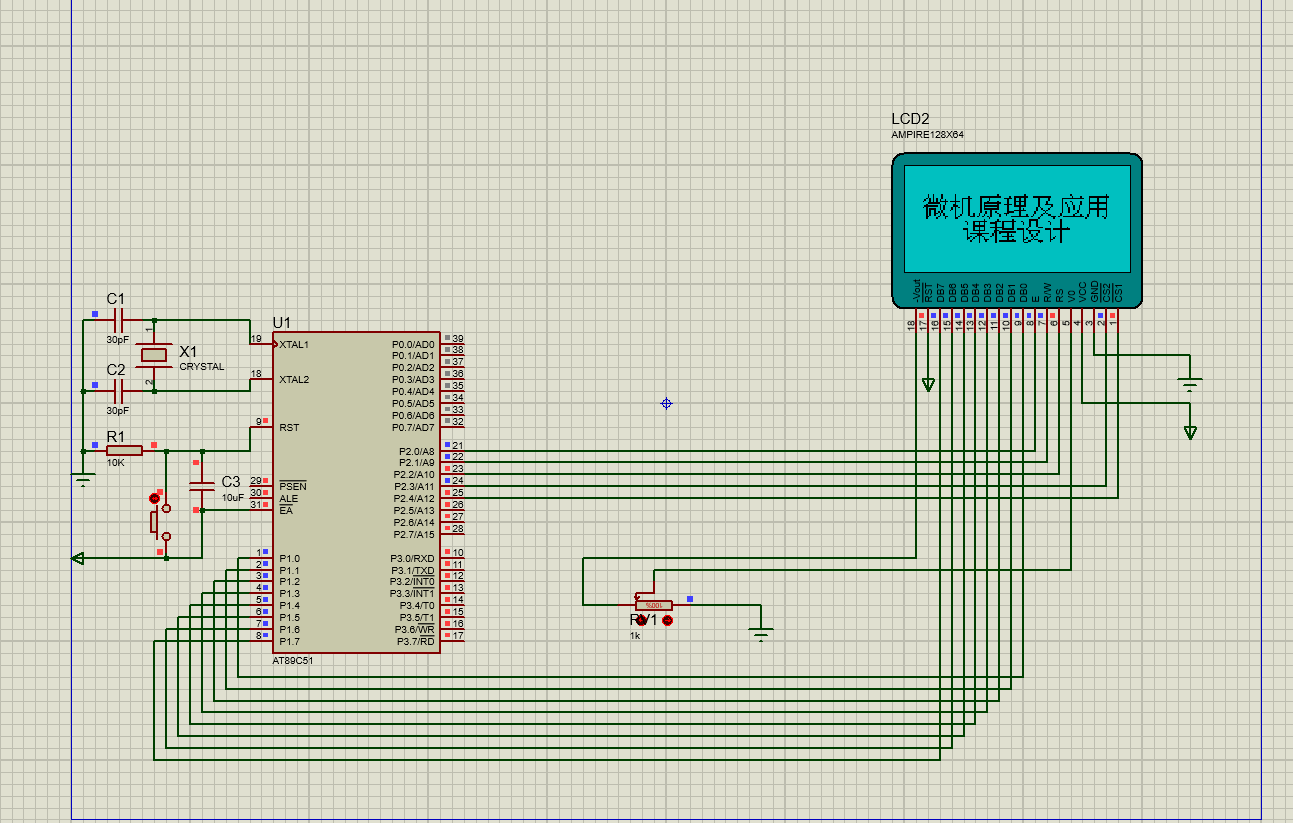1293x823 pixels.
Task: Select the RV1 potentiometer body showing 100%
Action: click(x=654, y=604)
